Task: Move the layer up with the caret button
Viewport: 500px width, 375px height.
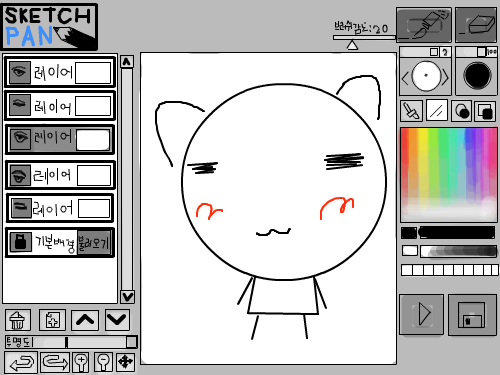Action: point(85,320)
